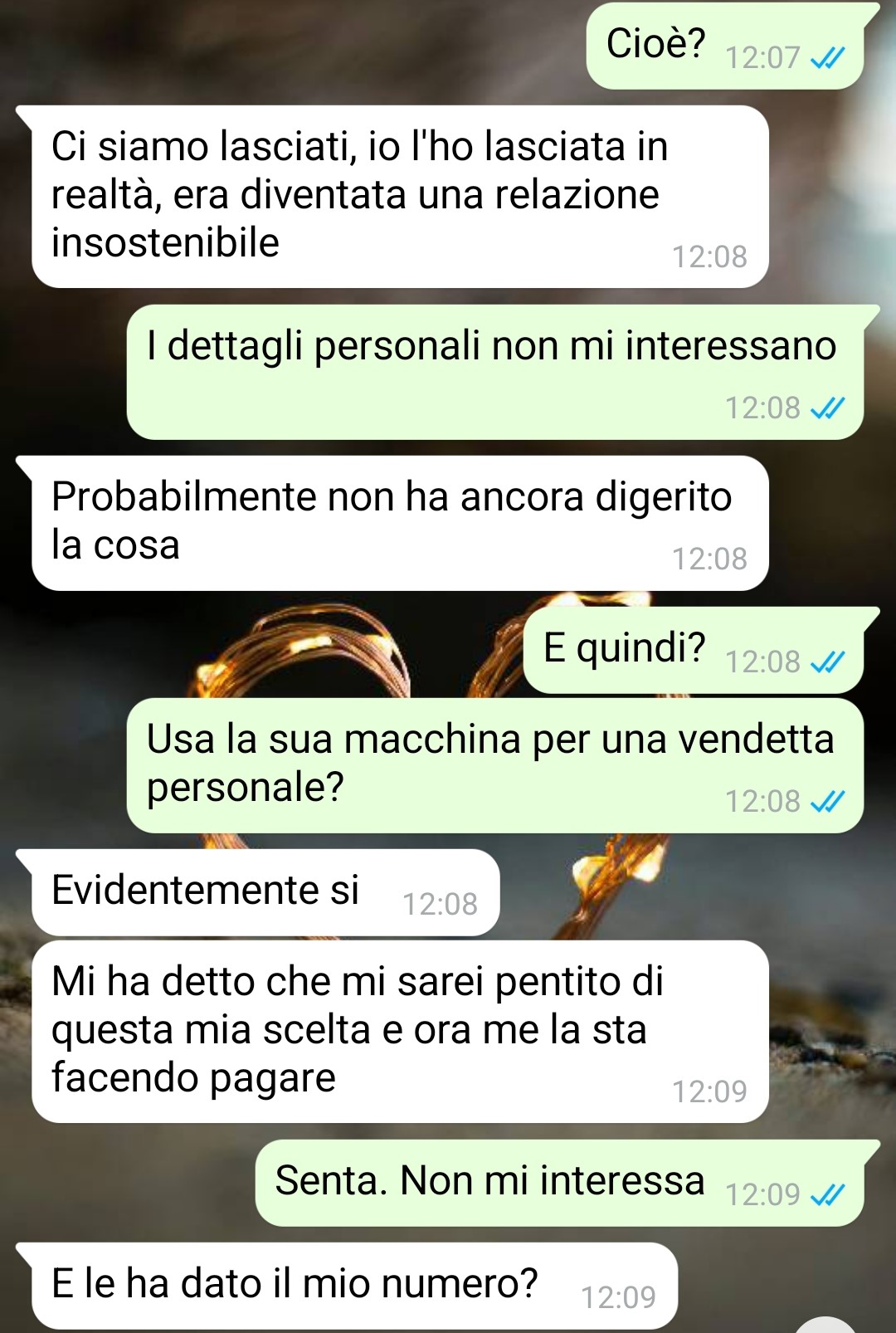Image resolution: width=896 pixels, height=1333 pixels.
Task: Select "I dettagli personali non mi interessano" message
Action: point(495,372)
